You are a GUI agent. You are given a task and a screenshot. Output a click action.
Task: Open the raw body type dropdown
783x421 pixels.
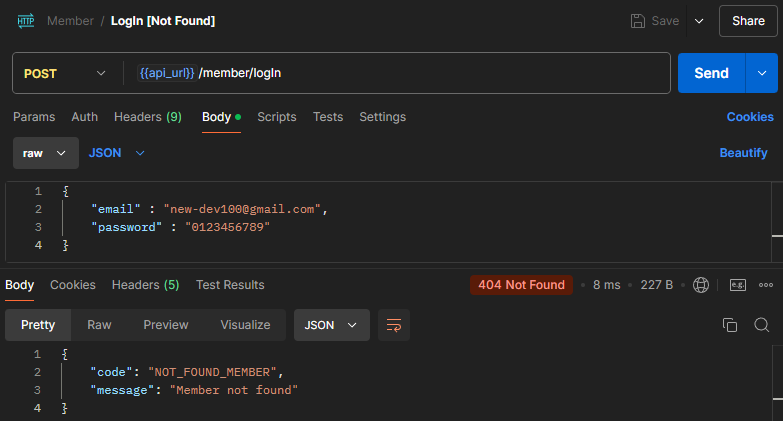pyautogui.click(x=45, y=153)
